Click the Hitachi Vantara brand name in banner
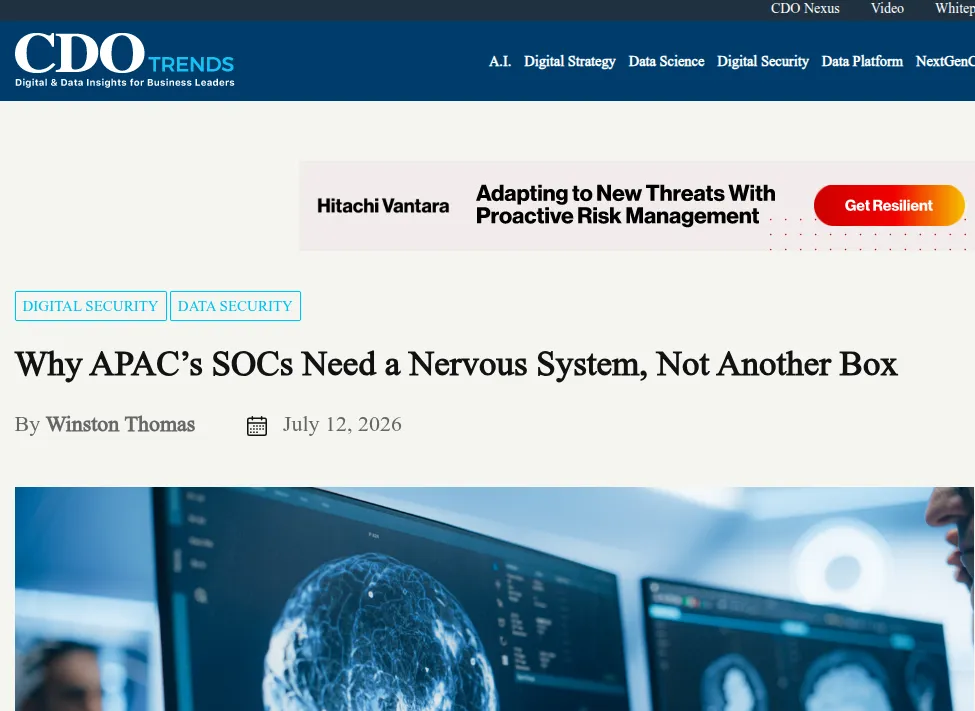975x711 pixels. (383, 206)
